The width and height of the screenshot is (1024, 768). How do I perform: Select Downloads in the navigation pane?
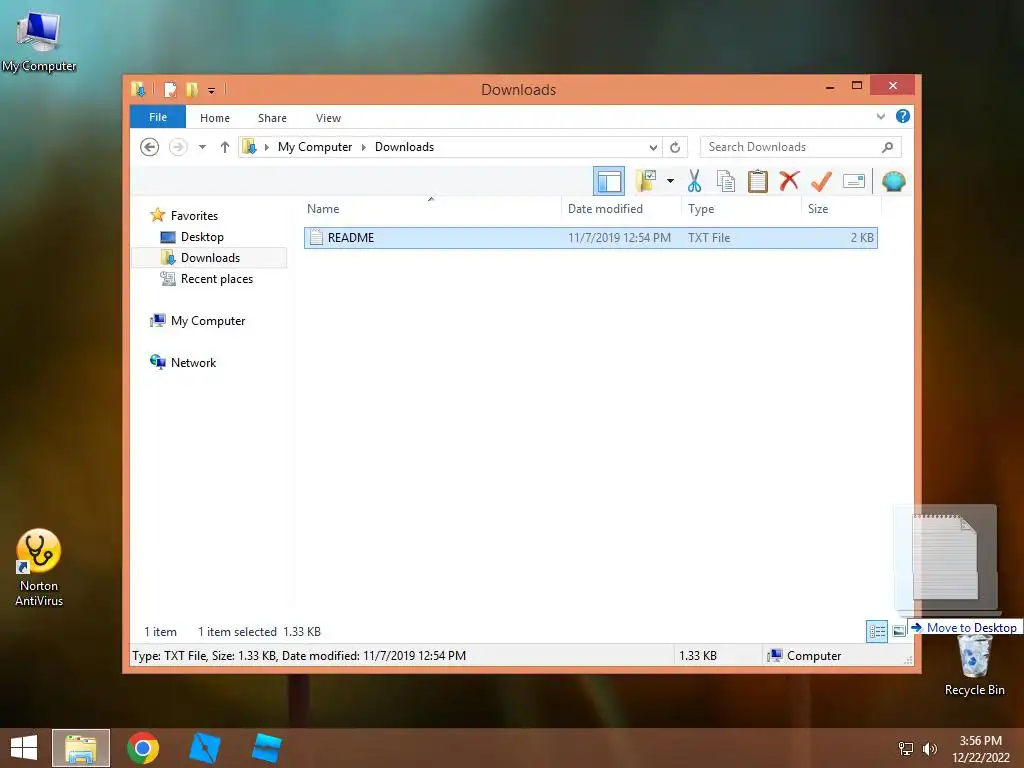[x=210, y=257]
